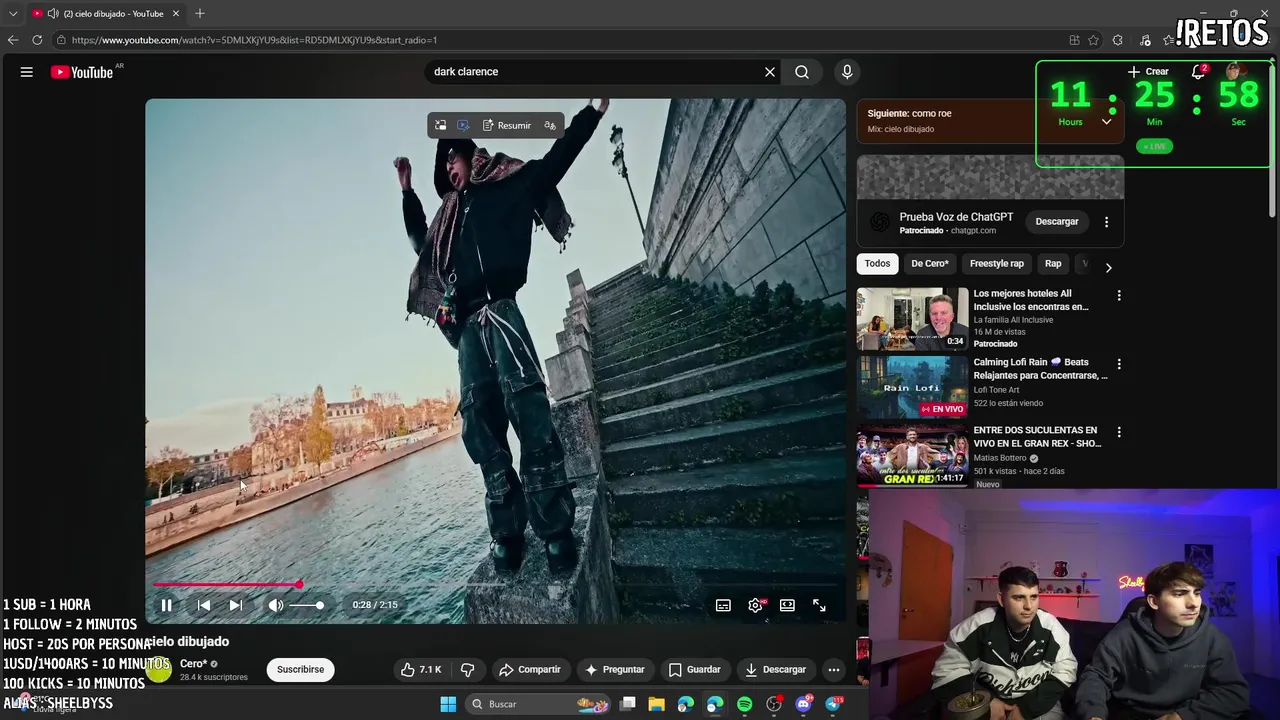This screenshot has width=1280, height=720.
Task: Select the Freestyle rap filter chip
Action: click(997, 264)
